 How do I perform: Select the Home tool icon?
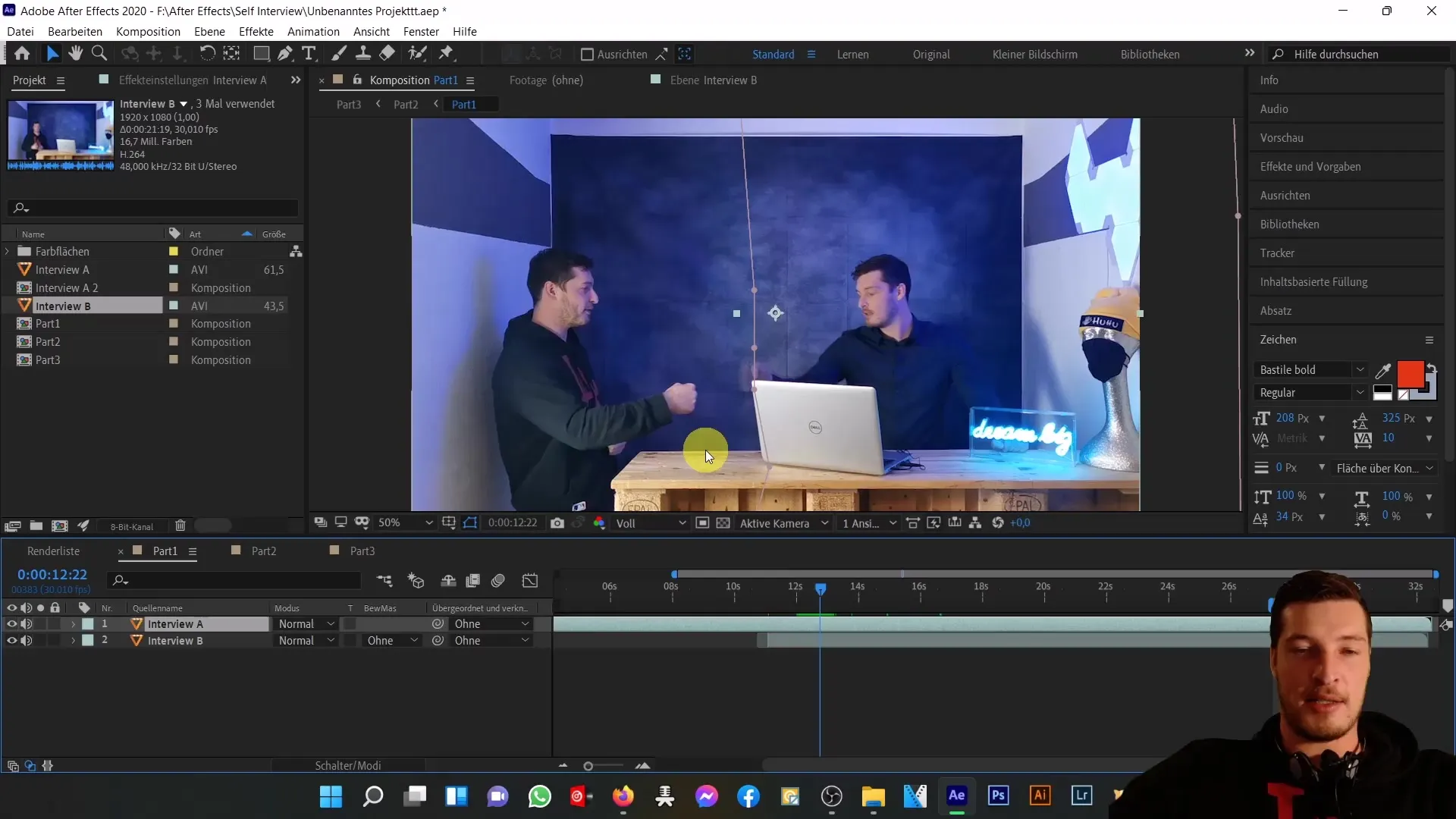pyautogui.click(x=22, y=54)
